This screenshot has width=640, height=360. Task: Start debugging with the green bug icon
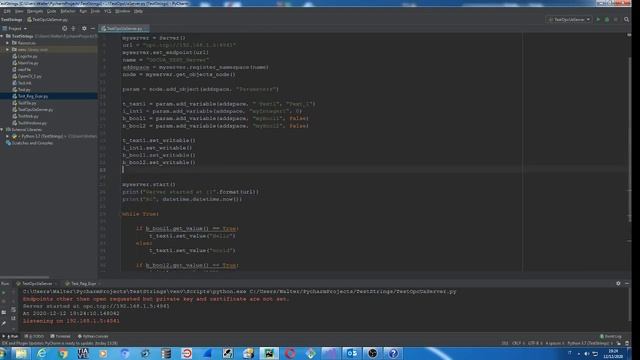point(607,19)
